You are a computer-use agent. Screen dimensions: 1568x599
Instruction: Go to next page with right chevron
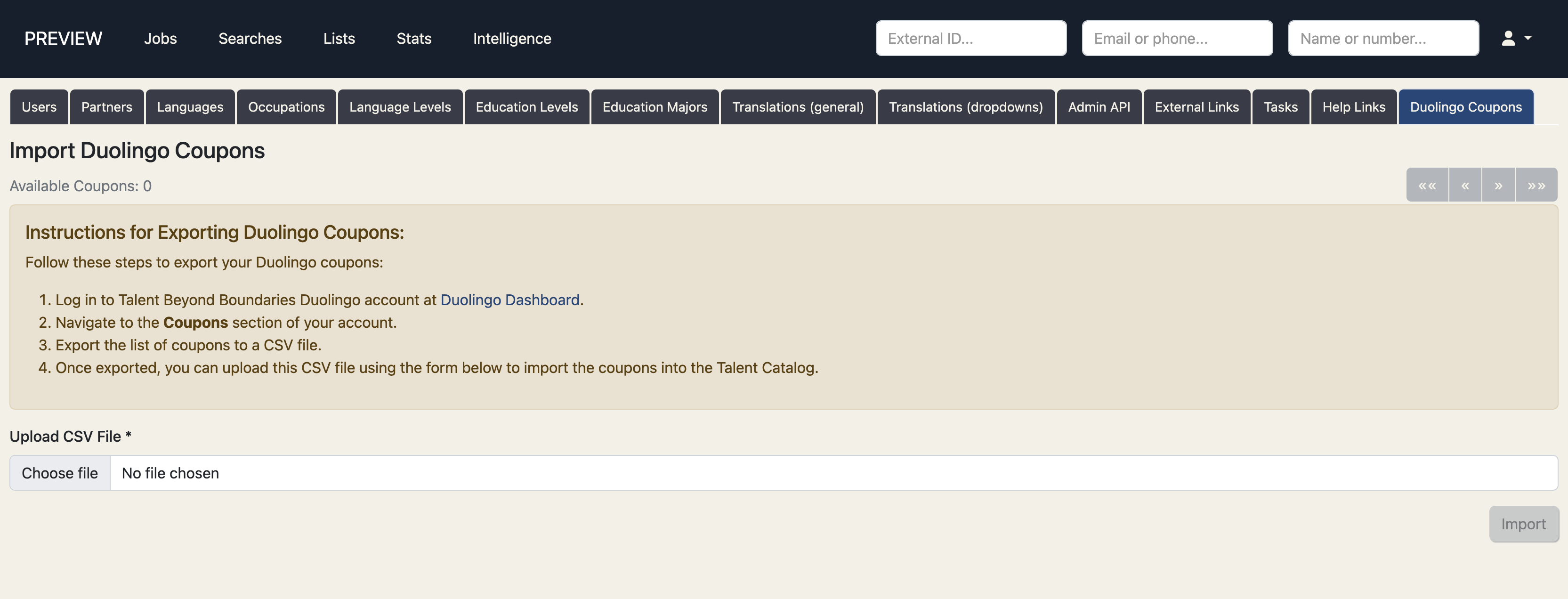(x=1499, y=185)
